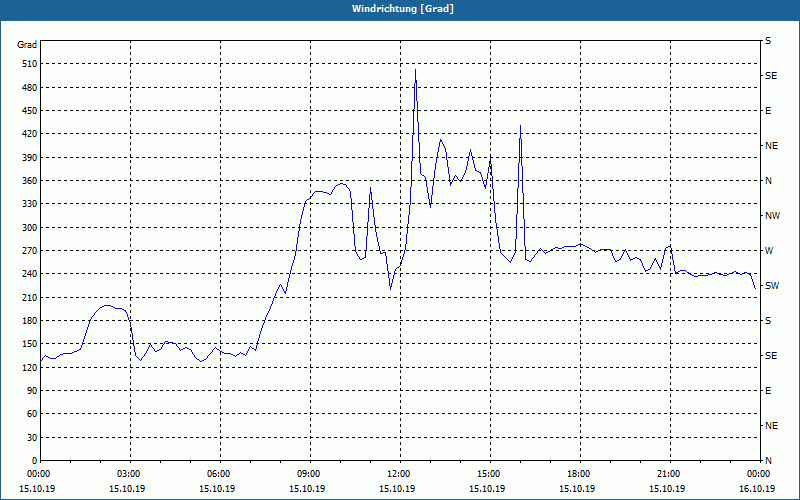800x500 pixels.
Task: Click the chart title 'Windrichtung [Grad]'
Action: click(x=403, y=9)
